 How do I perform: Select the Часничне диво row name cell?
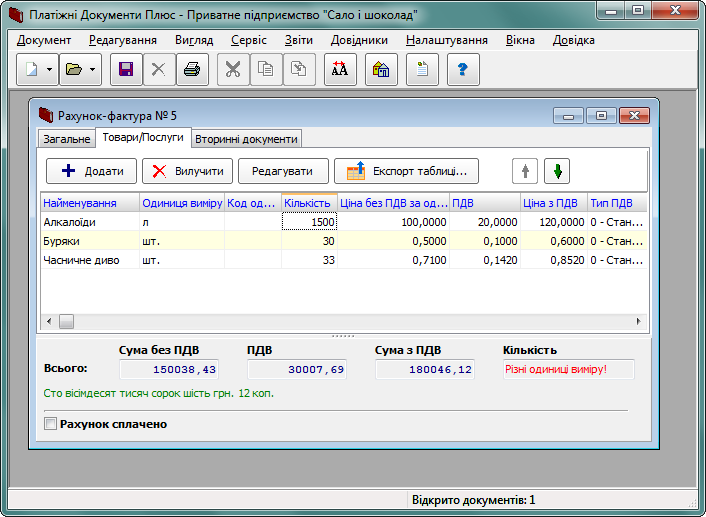pyautogui.click(x=90, y=260)
